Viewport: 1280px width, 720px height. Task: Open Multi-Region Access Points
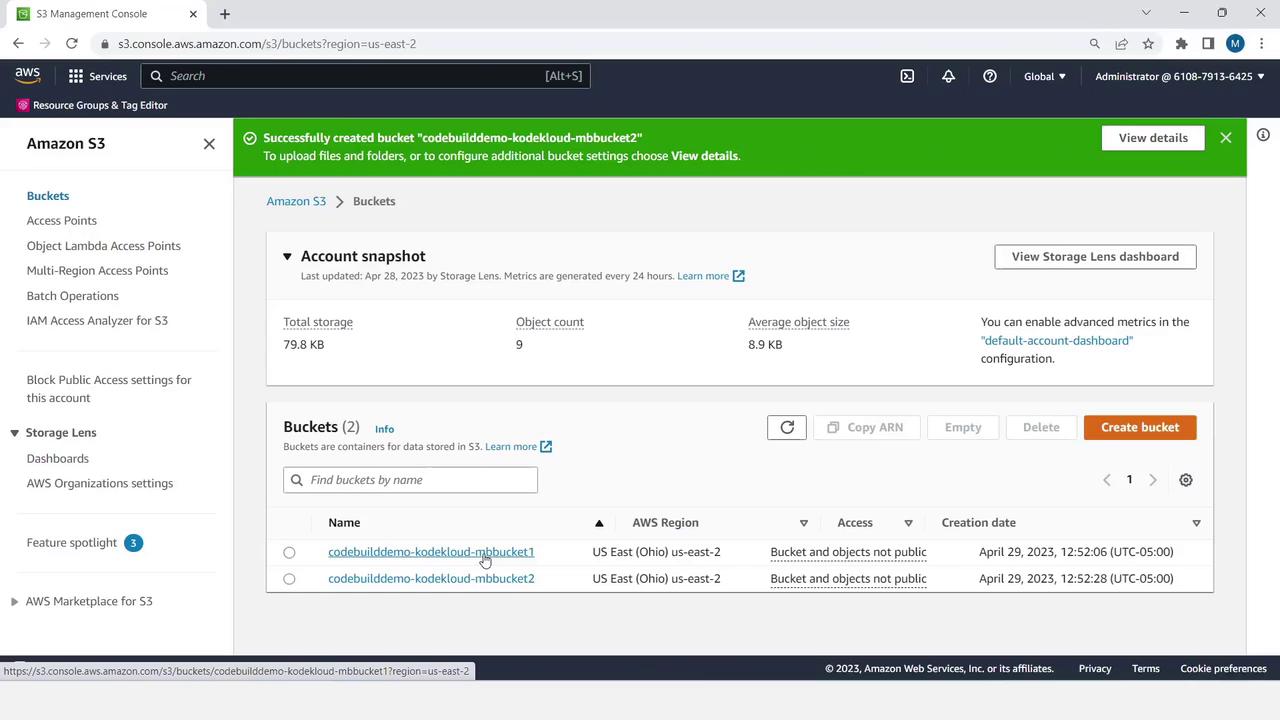(98, 271)
